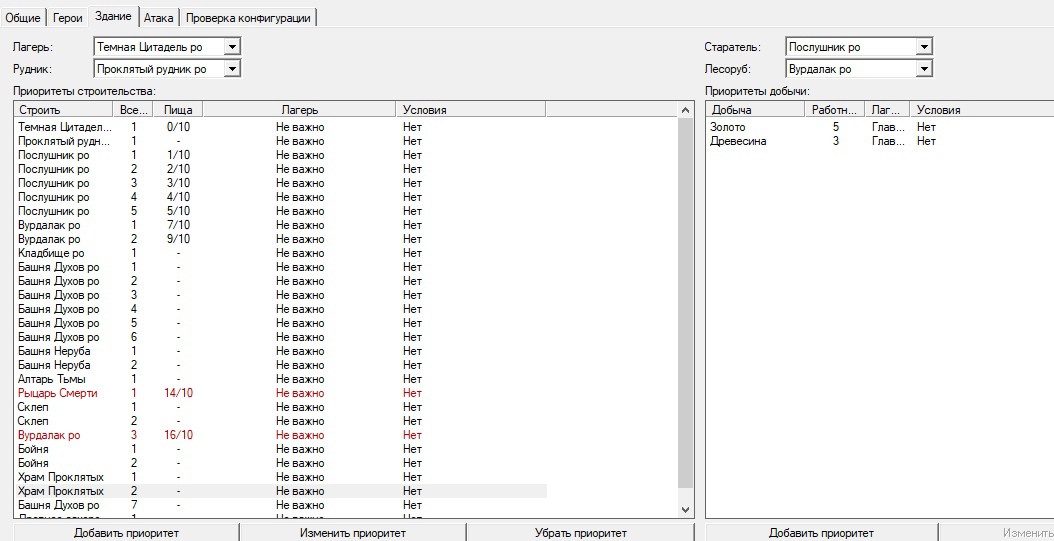Open Проверка конфигурации tab
1054x541 pixels.
tap(248, 18)
